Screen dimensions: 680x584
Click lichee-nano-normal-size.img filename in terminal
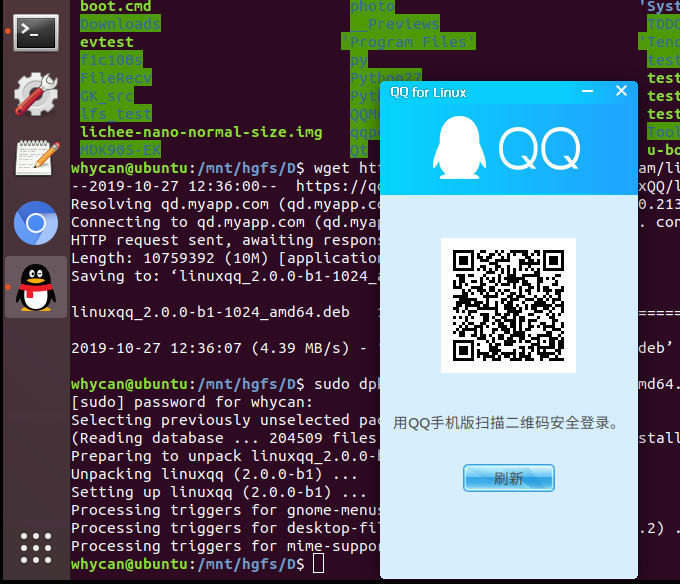(x=201, y=132)
